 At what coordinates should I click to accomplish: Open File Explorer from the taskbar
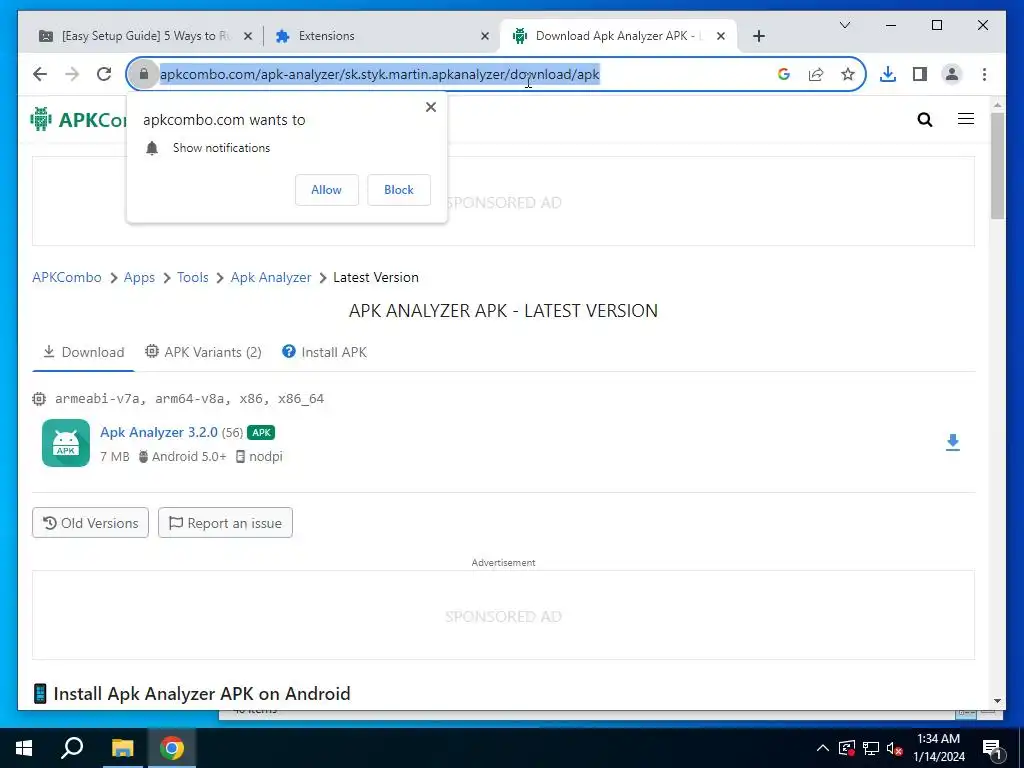pos(122,748)
